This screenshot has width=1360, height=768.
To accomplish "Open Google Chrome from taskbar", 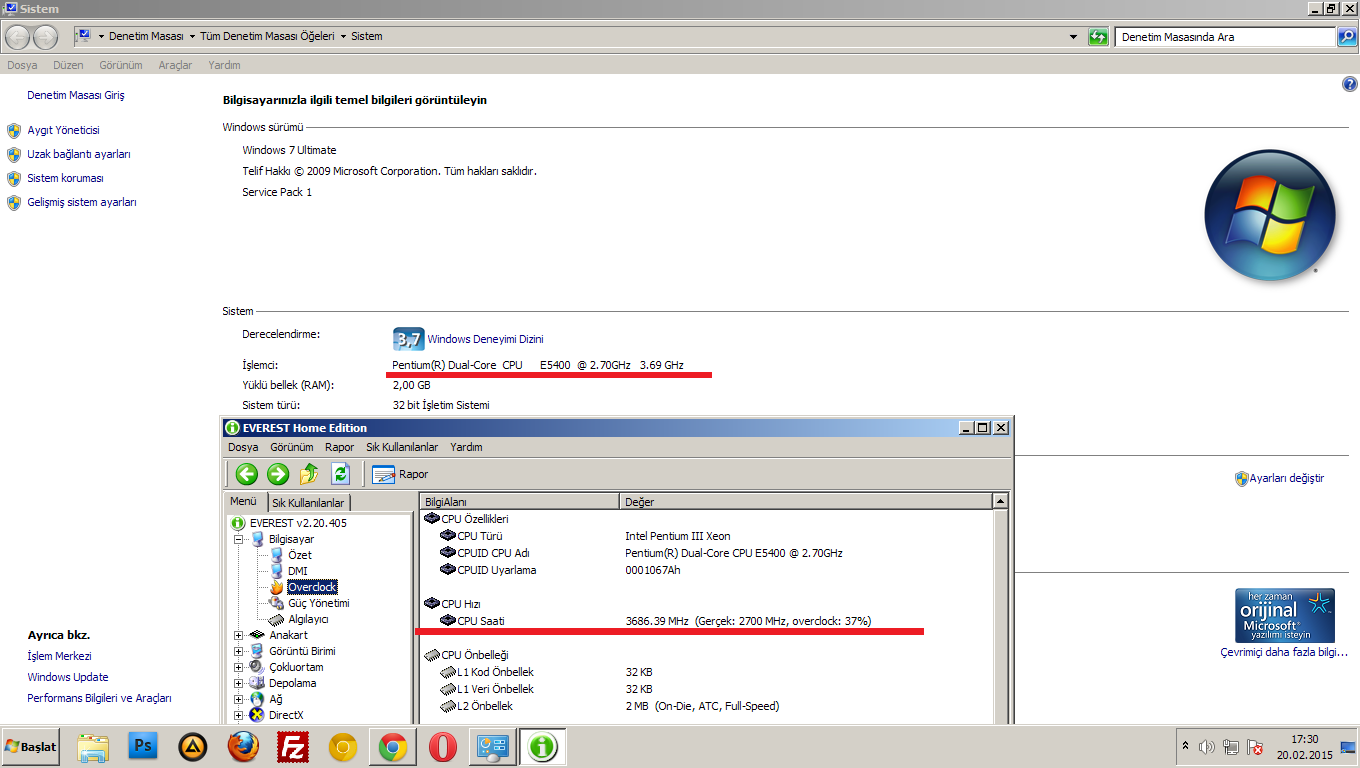I will tap(392, 747).
